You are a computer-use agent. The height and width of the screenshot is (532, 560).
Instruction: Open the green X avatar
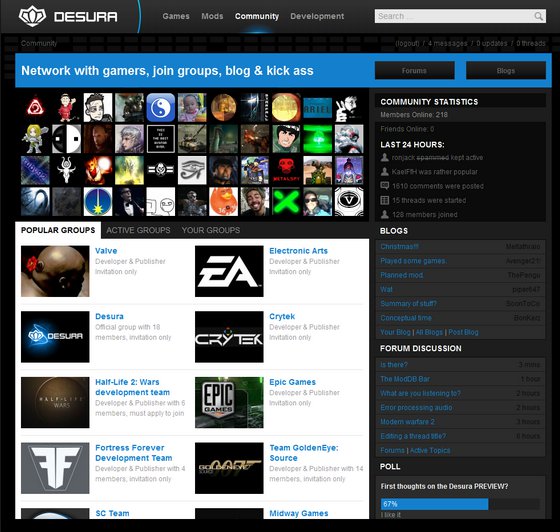[286, 202]
